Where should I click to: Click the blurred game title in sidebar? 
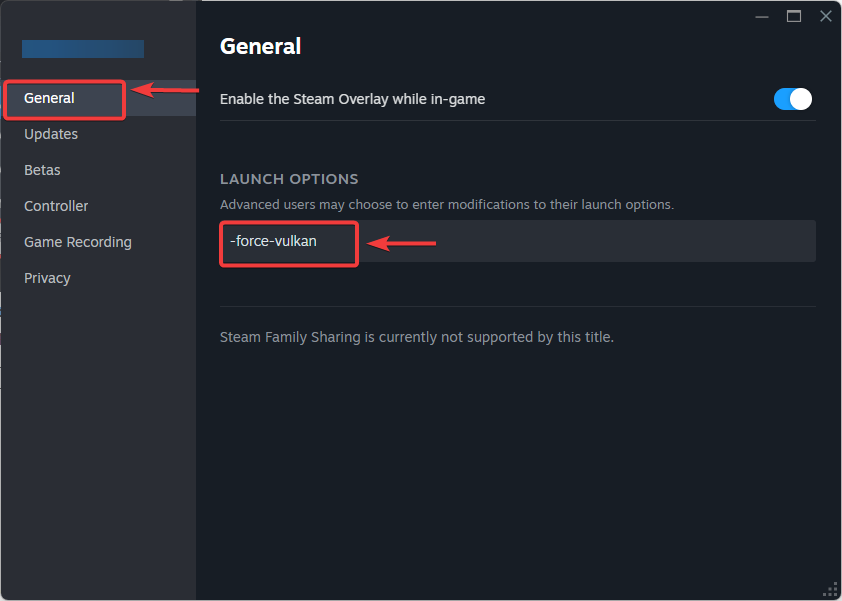coord(83,48)
